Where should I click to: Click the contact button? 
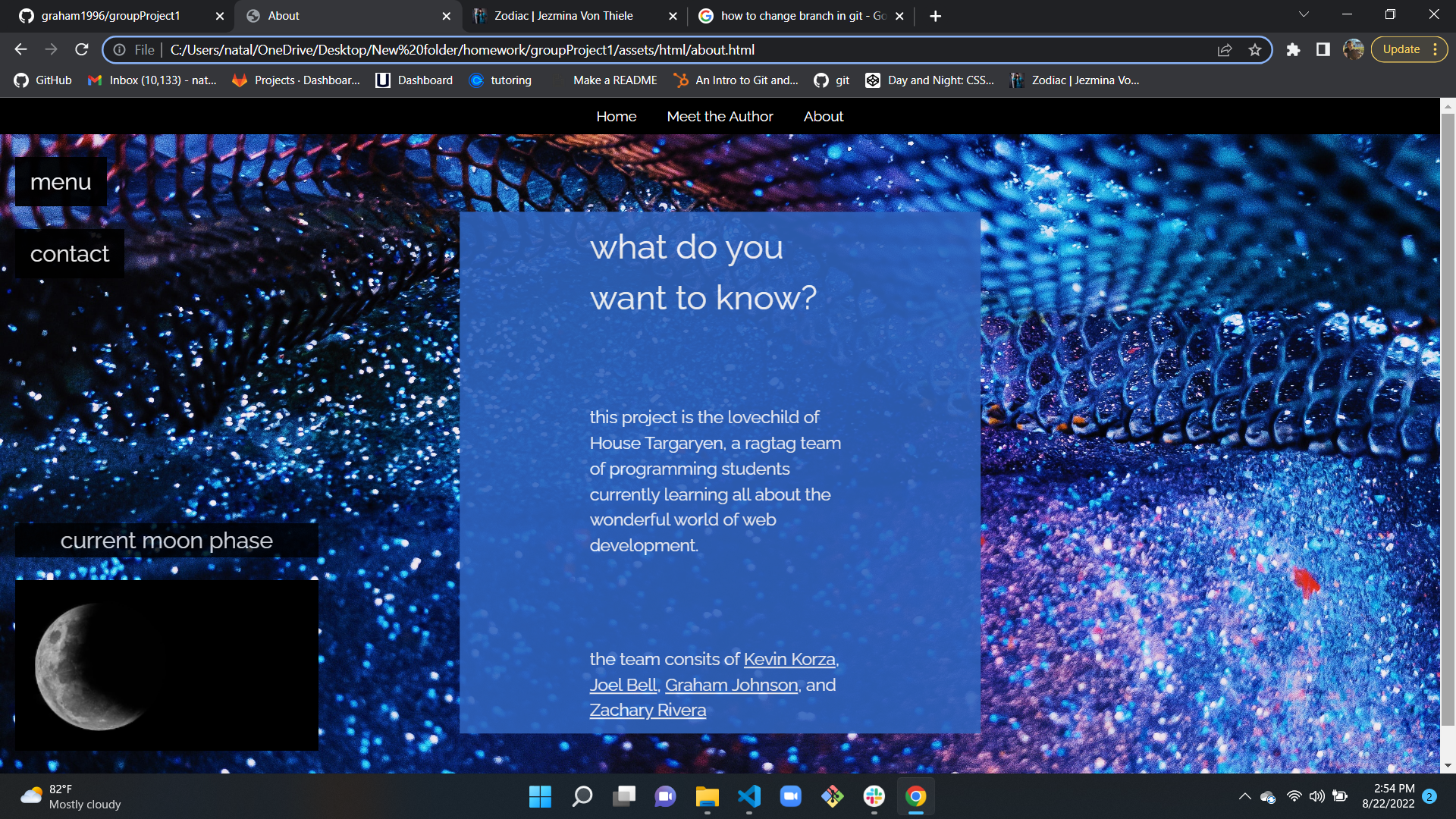pos(70,253)
